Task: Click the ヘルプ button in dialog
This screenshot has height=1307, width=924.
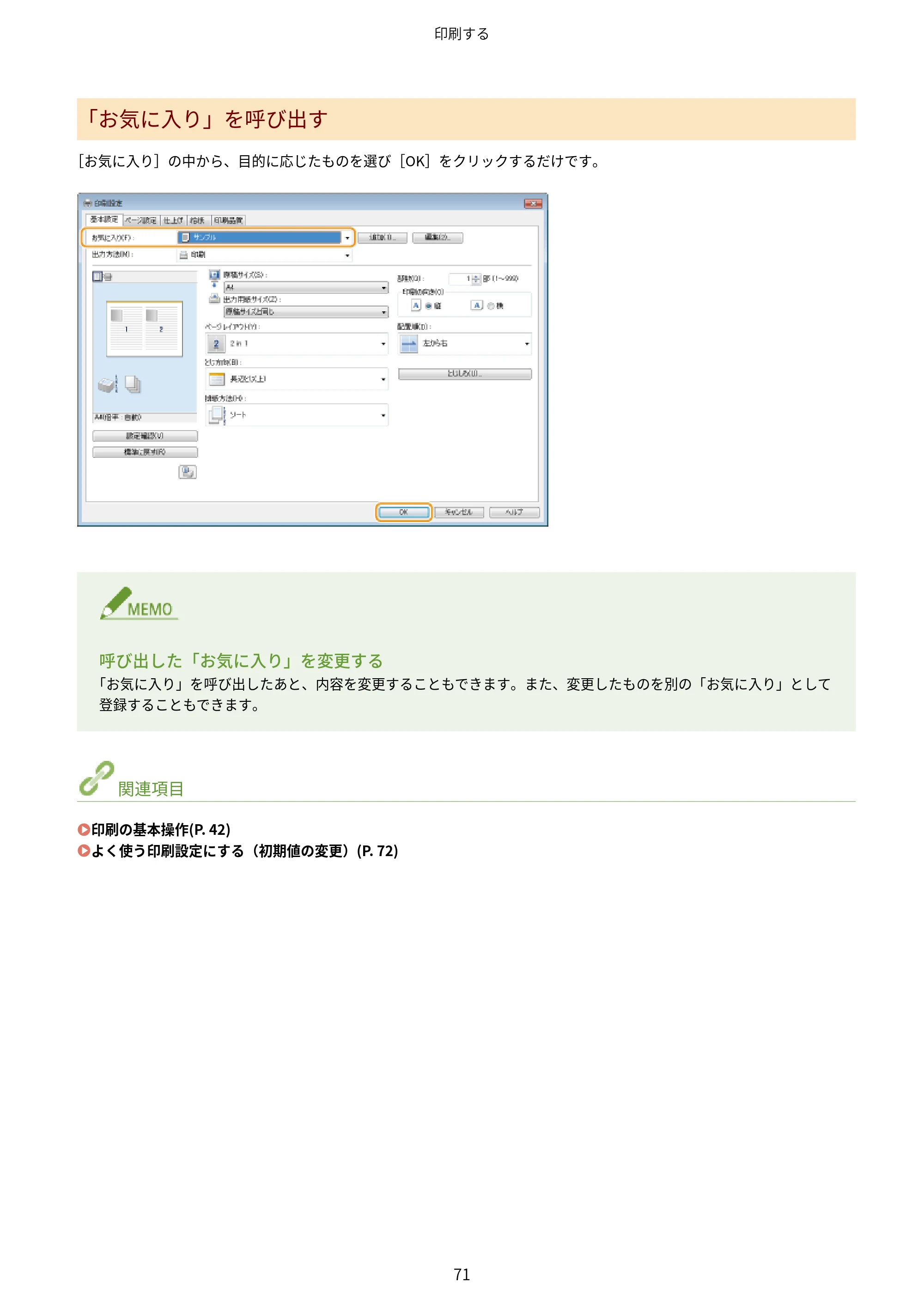Action: click(x=514, y=512)
